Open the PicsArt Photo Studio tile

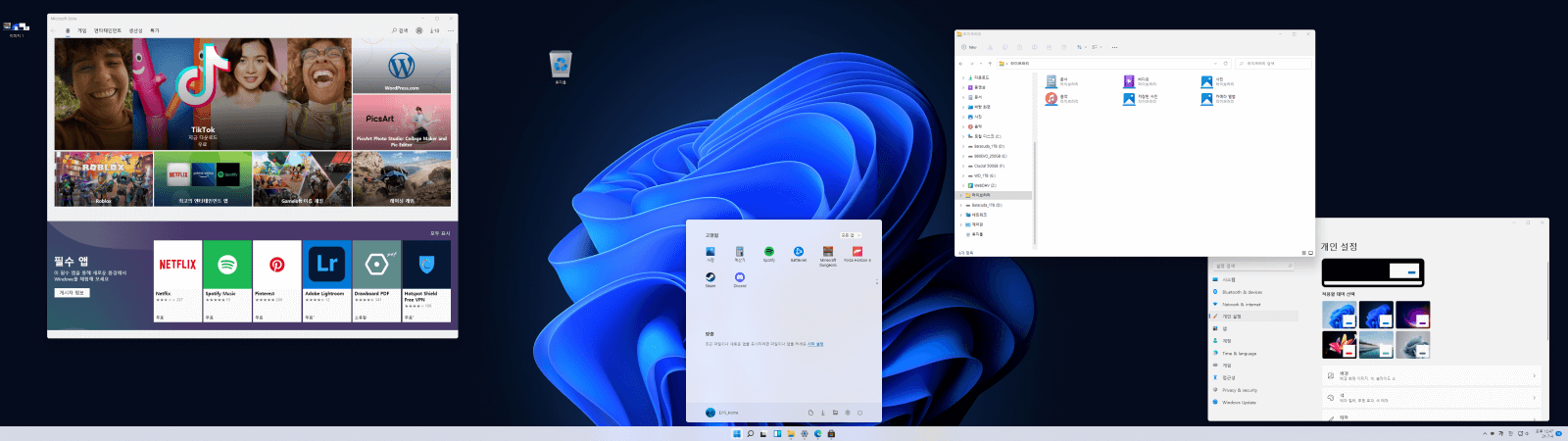[x=402, y=122]
